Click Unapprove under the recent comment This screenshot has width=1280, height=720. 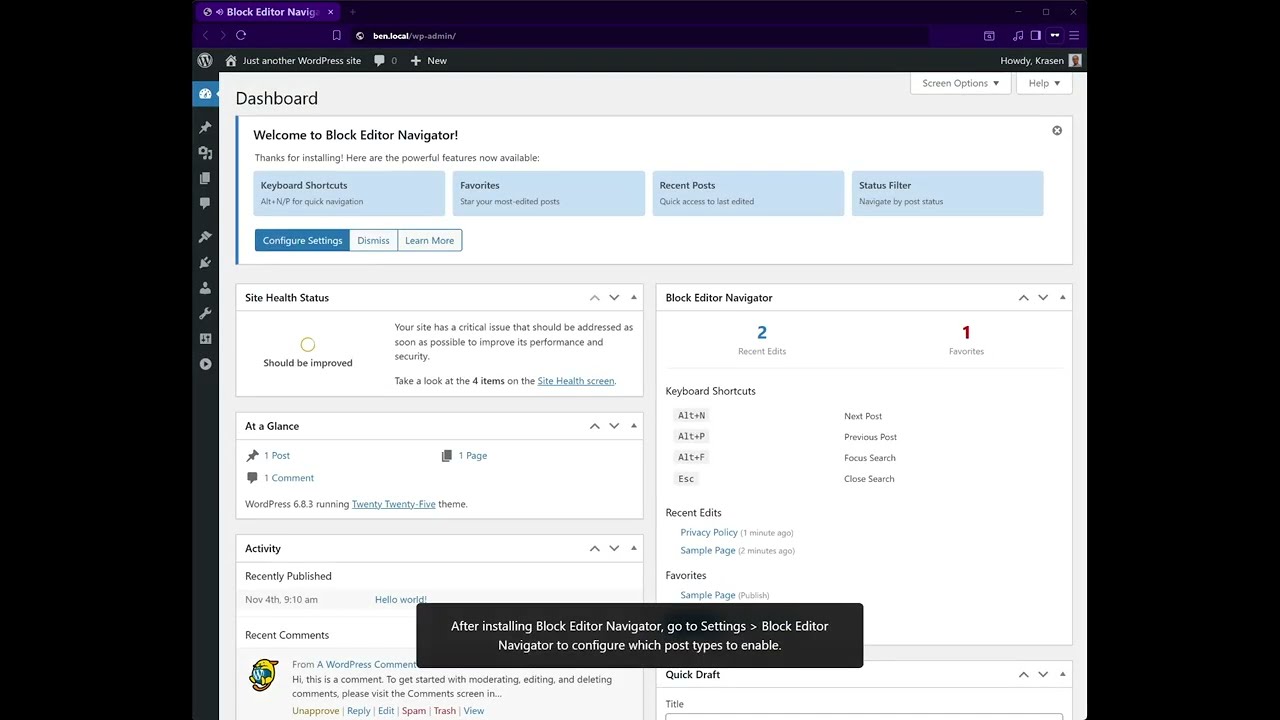316,711
